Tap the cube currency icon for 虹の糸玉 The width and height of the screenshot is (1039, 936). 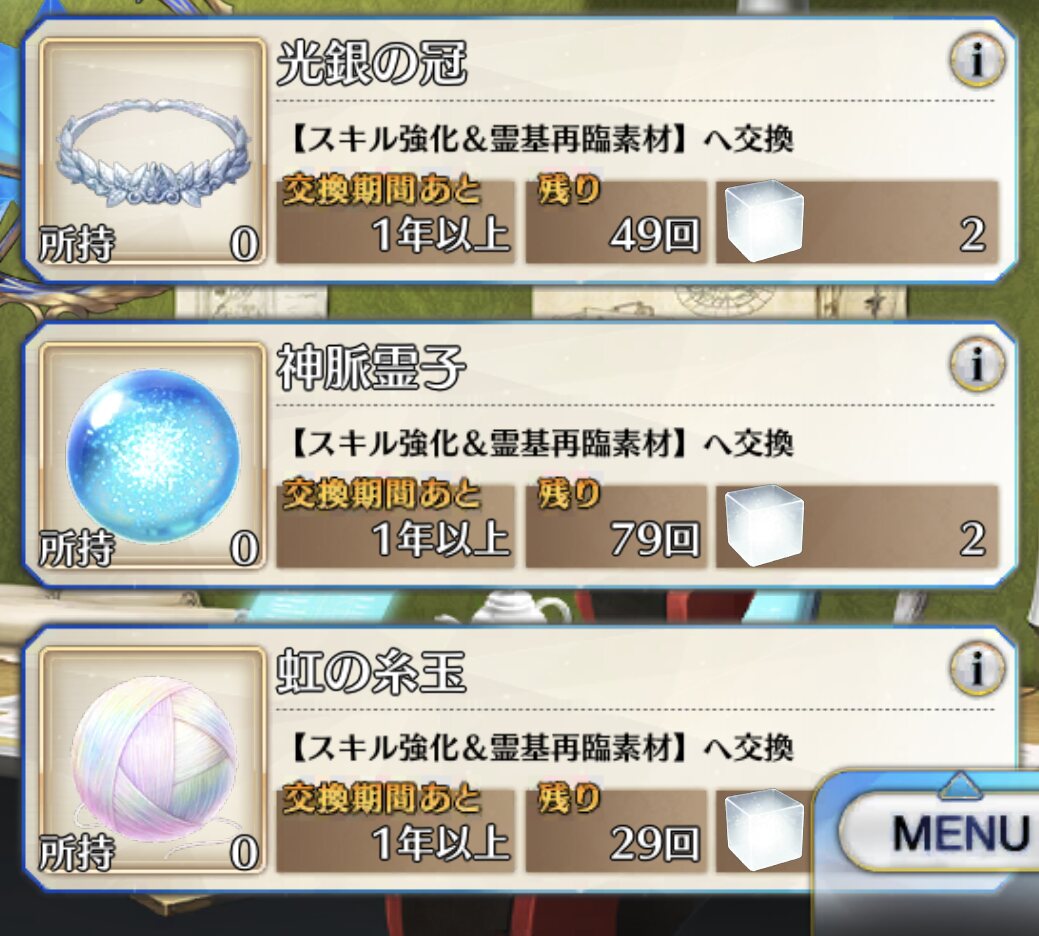pyautogui.click(x=764, y=829)
